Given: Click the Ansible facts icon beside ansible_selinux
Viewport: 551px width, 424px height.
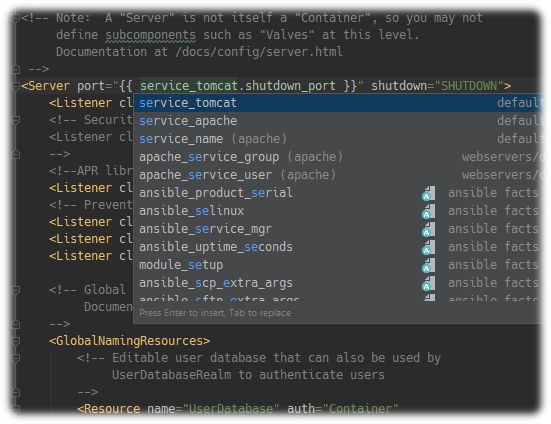Looking at the screenshot, I should pyautogui.click(x=428, y=211).
